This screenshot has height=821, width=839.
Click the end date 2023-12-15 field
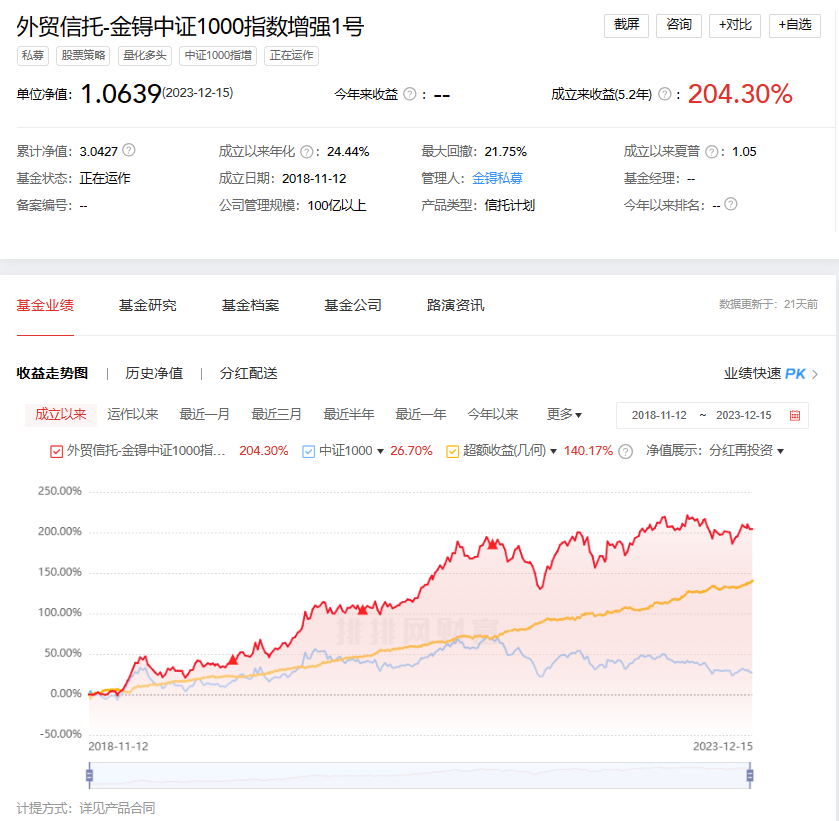[x=744, y=415]
